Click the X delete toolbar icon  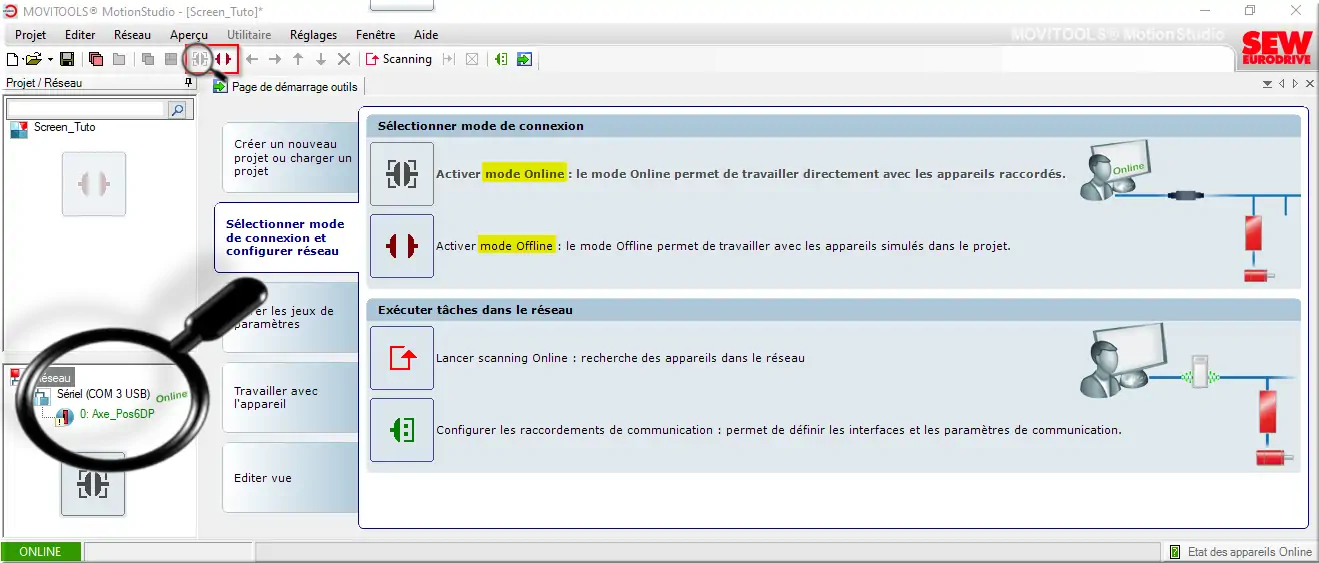pyautogui.click(x=344, y=59)
